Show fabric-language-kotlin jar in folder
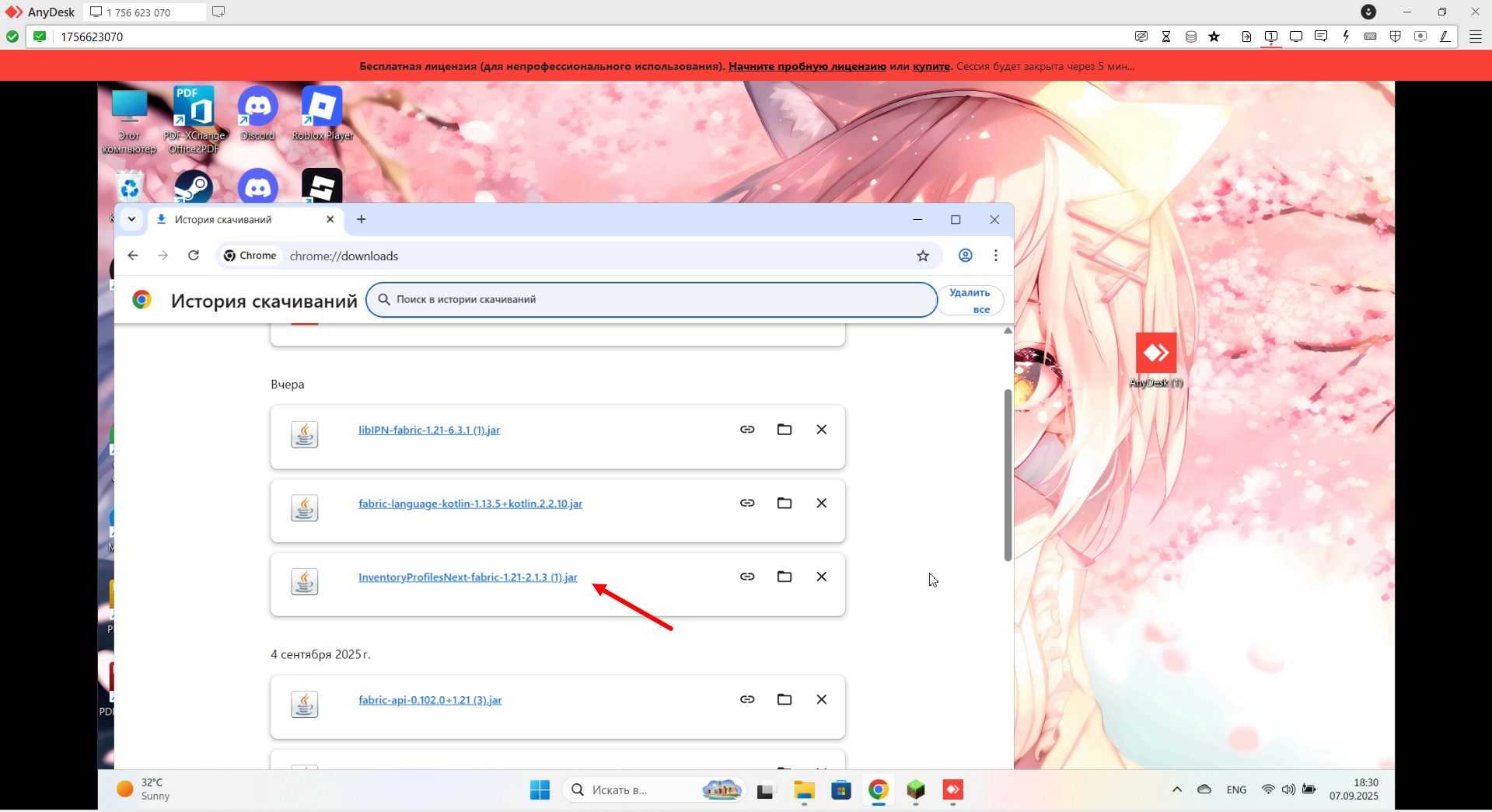 point(784,504)
